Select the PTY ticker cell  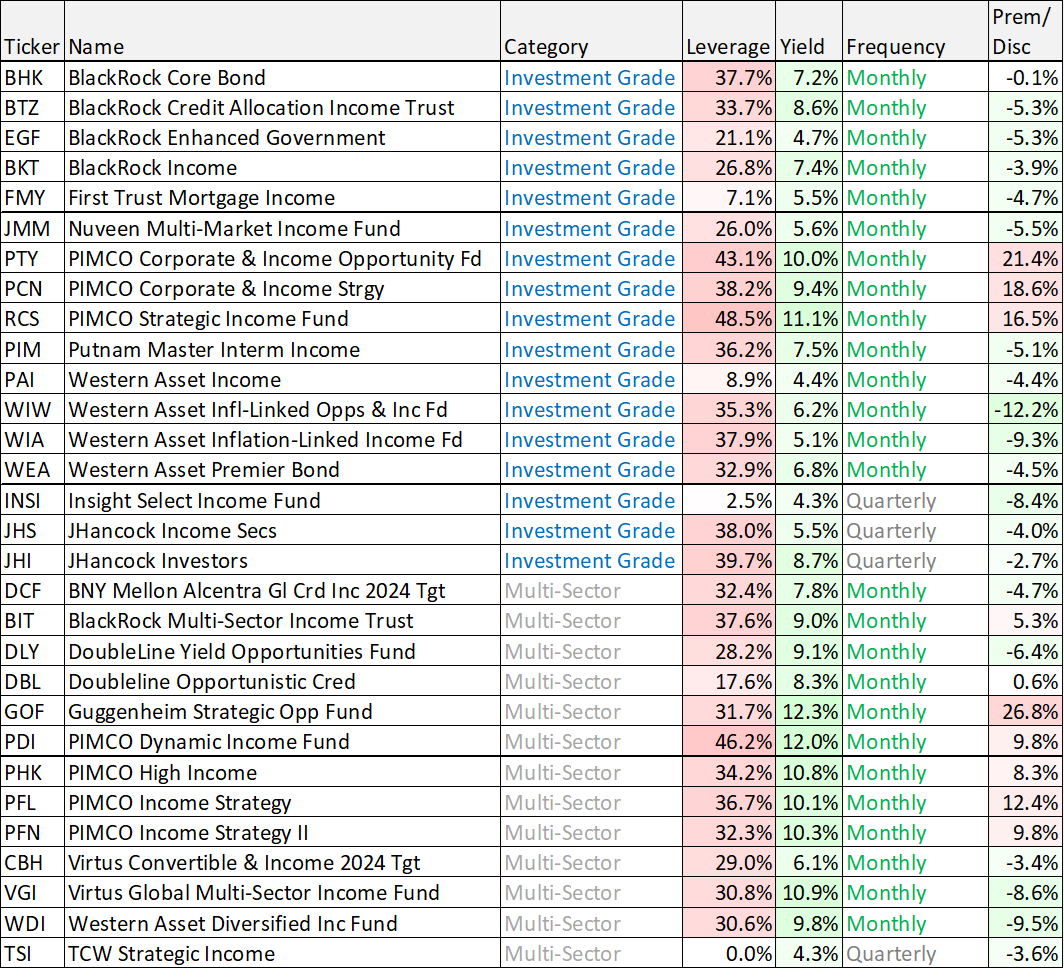32,259
